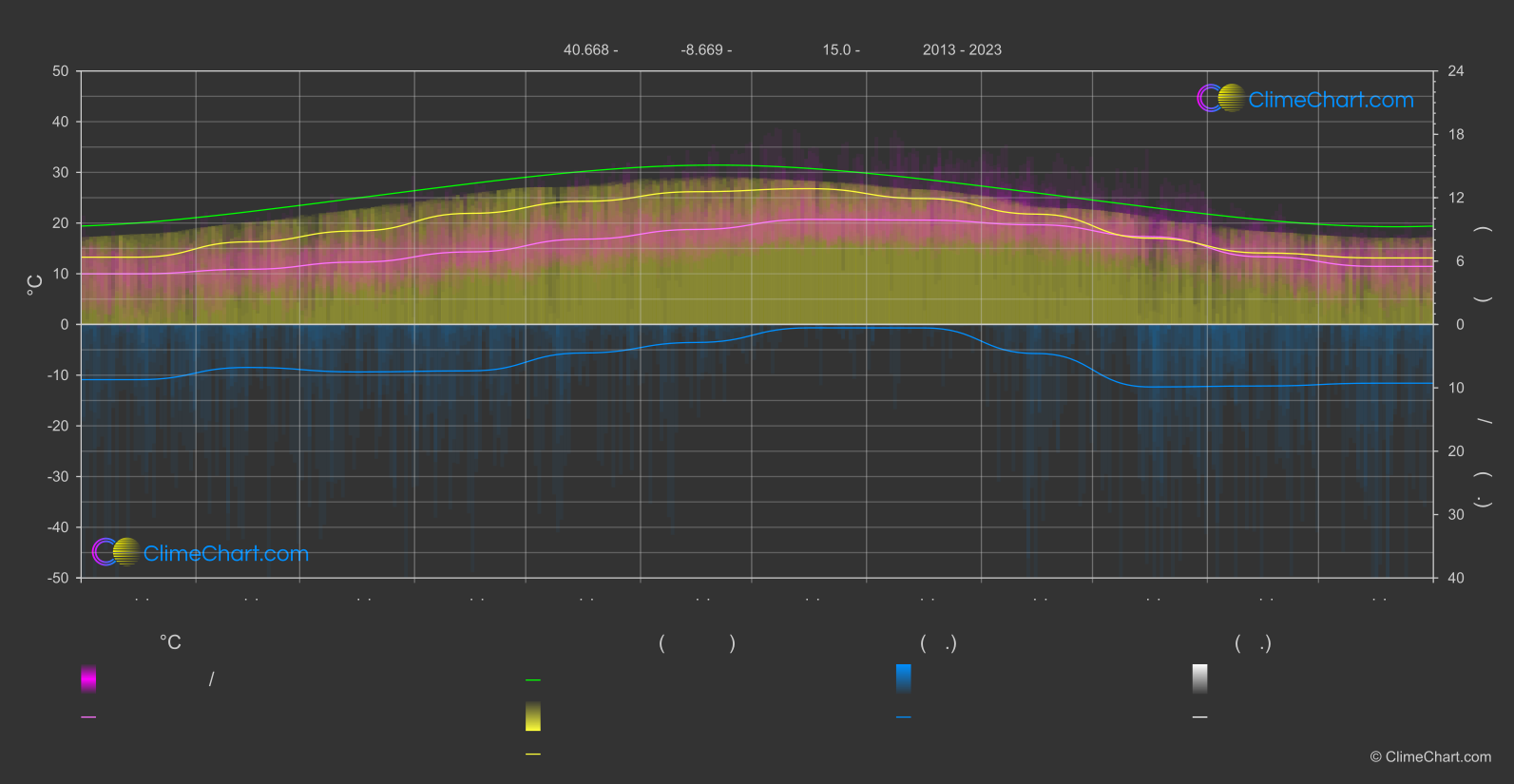Click the ClimeChart.com sun logo icon bottom left
This screenshot has width=1514, height=784.
click(x=116, y=551)
